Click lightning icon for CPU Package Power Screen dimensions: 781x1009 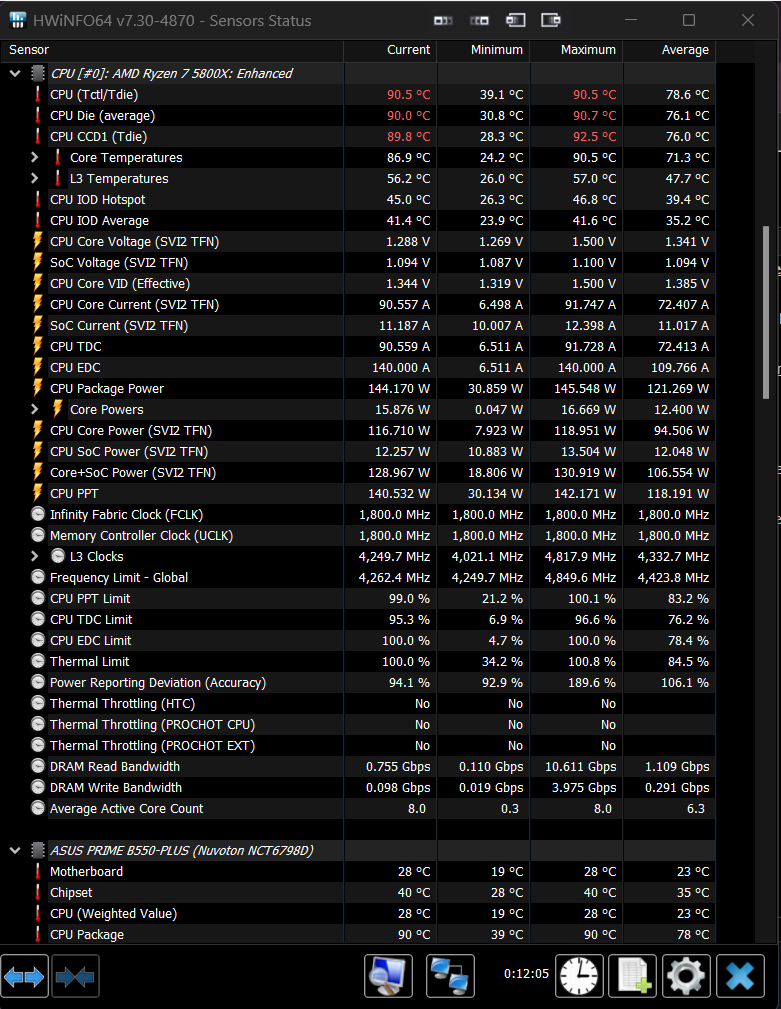tap(38, 388)
